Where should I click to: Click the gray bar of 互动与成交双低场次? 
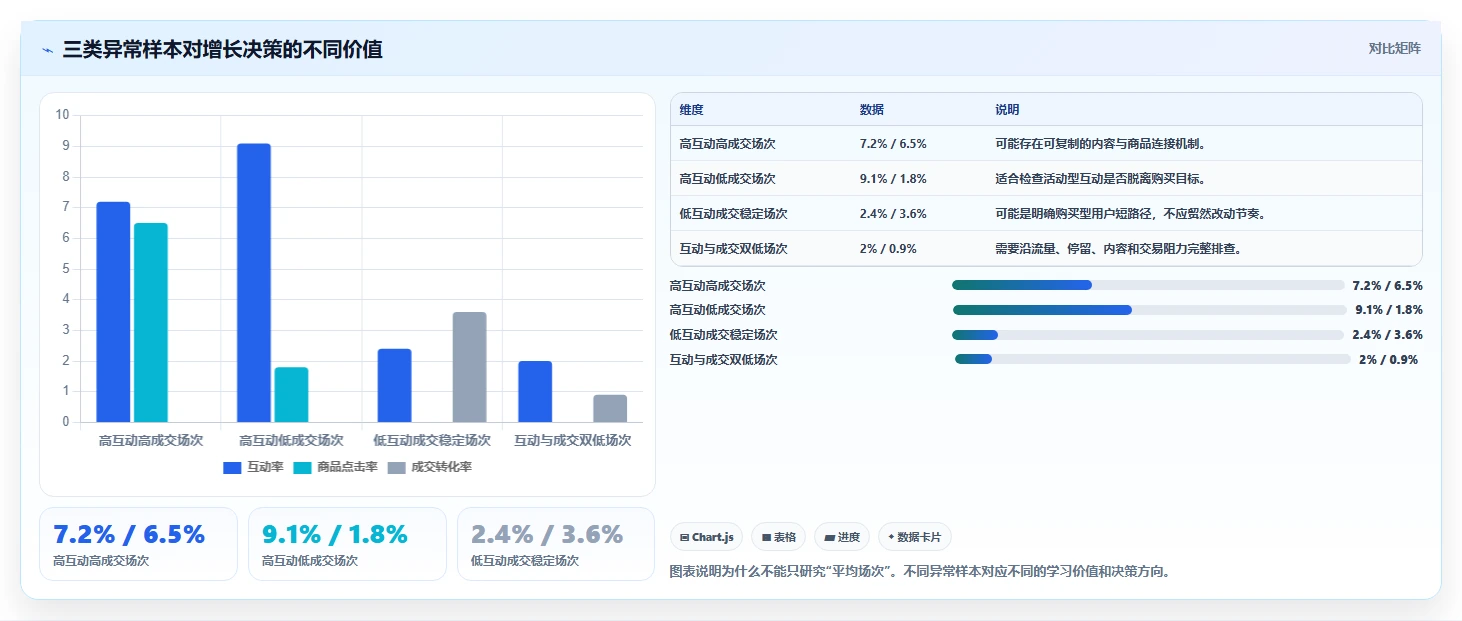point(610,408)
